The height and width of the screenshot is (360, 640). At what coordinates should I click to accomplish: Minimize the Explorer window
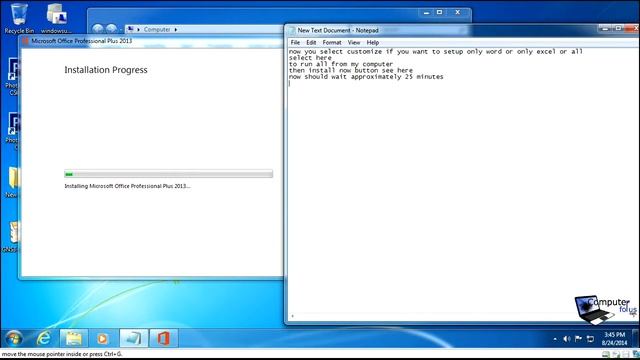coord(426,13)
